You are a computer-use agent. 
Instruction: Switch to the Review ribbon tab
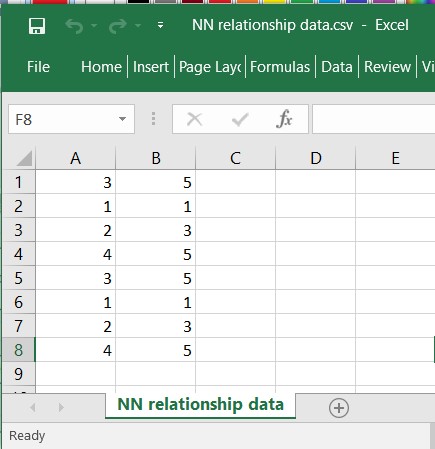(387, 67)
